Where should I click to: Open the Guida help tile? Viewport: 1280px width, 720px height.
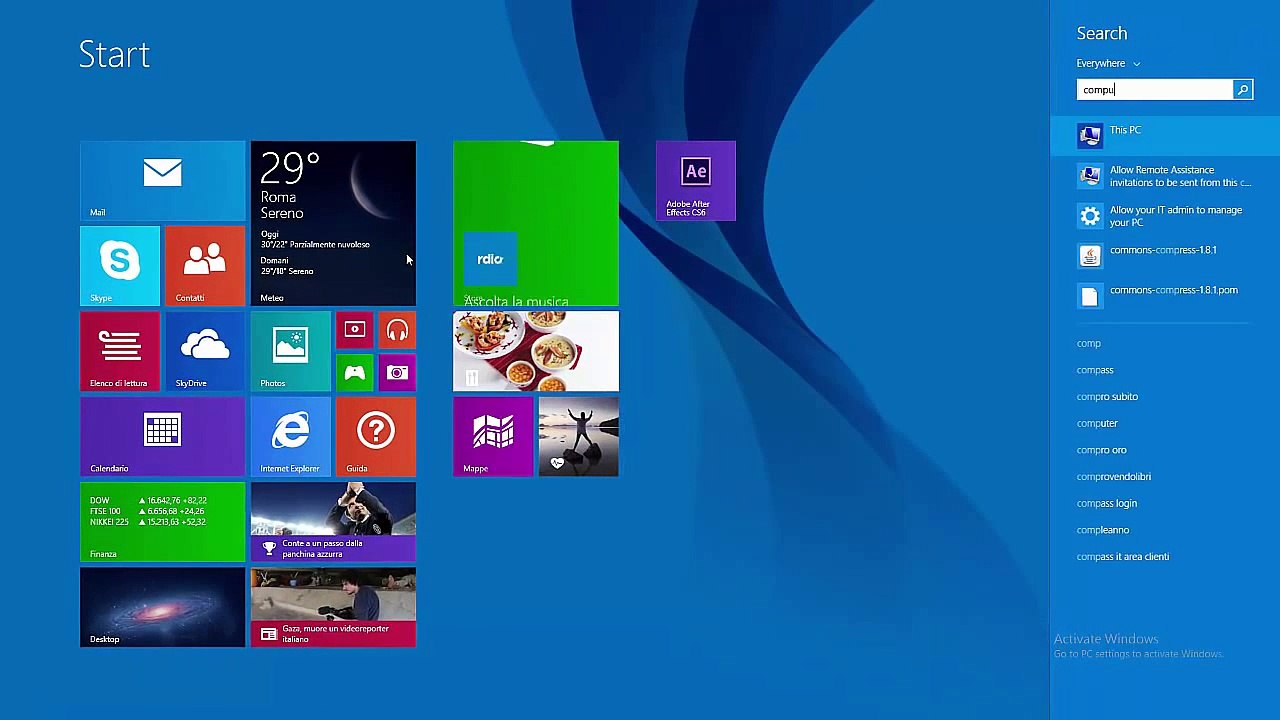pyautogui.click(x=376, y=437)
